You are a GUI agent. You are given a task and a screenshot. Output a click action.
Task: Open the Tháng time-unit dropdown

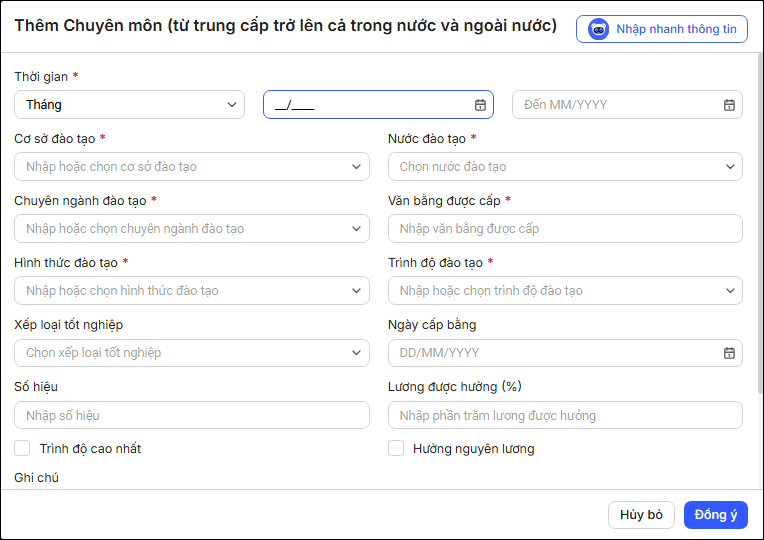click(x=130, y=105)
